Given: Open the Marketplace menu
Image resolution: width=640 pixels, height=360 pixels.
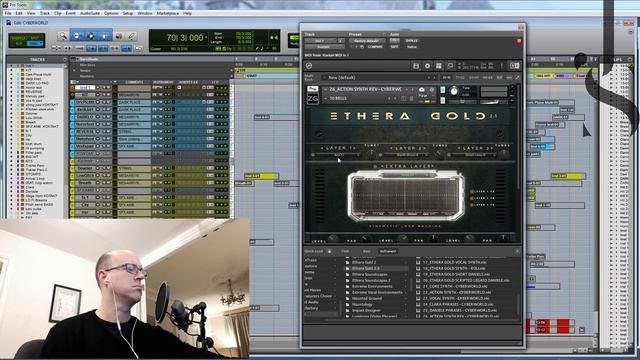Looking at the screenshot, I should (168, 13).
